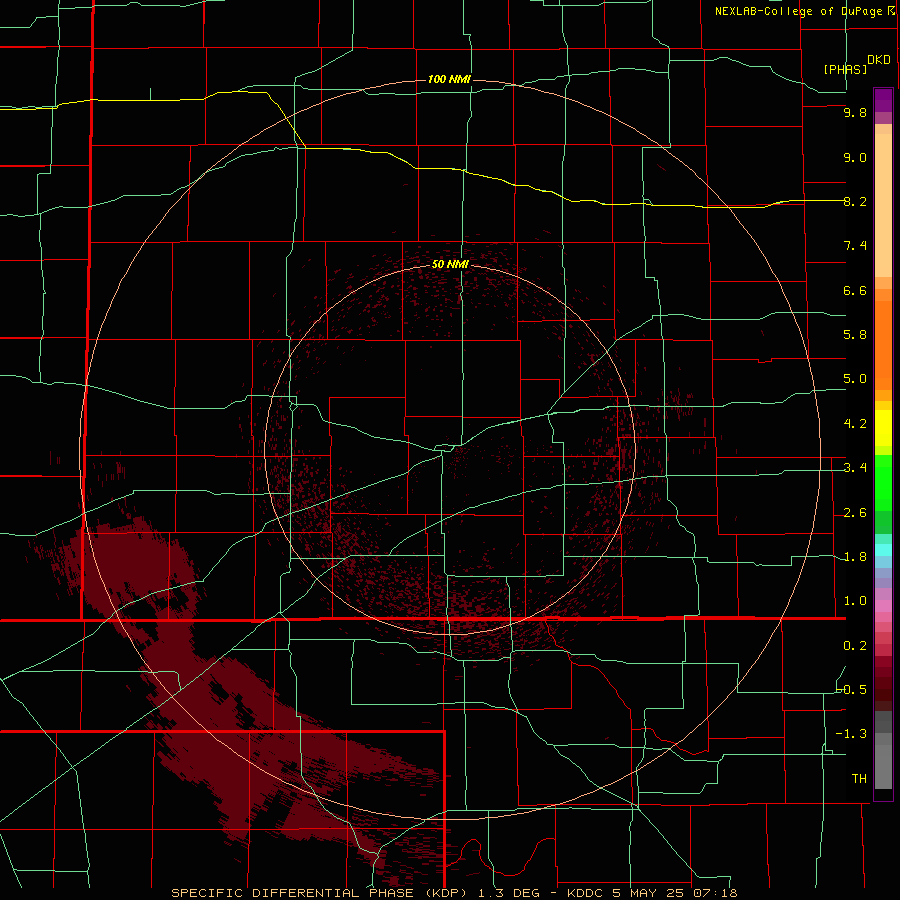Viewport: 900px width, 900px height.
Task: Click the 8.2 scale value
Action: point(855,201)
